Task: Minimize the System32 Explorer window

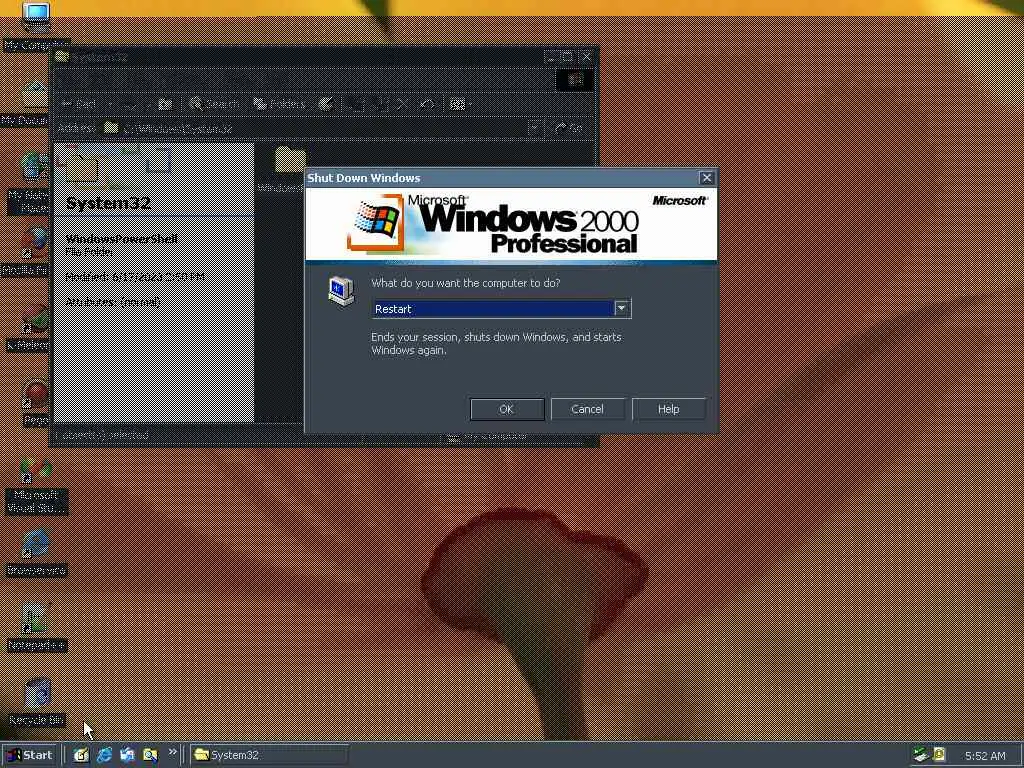Action: click(552, 57)
